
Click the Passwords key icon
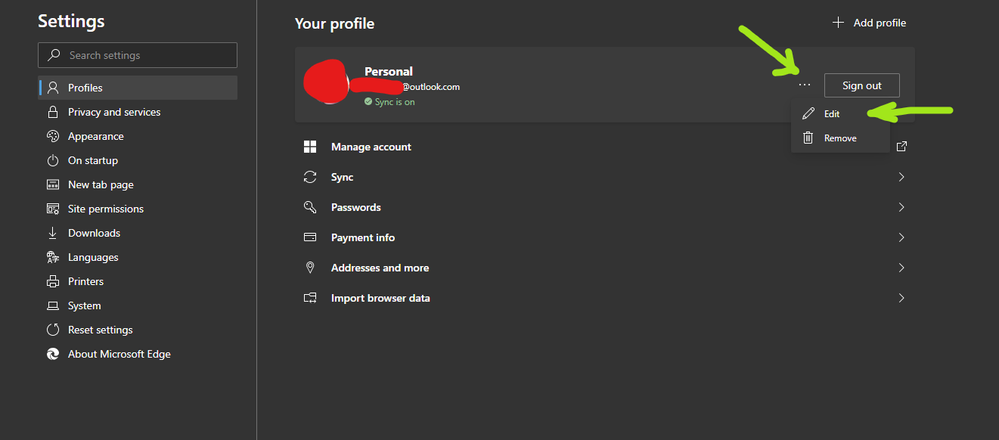point(310,207)
